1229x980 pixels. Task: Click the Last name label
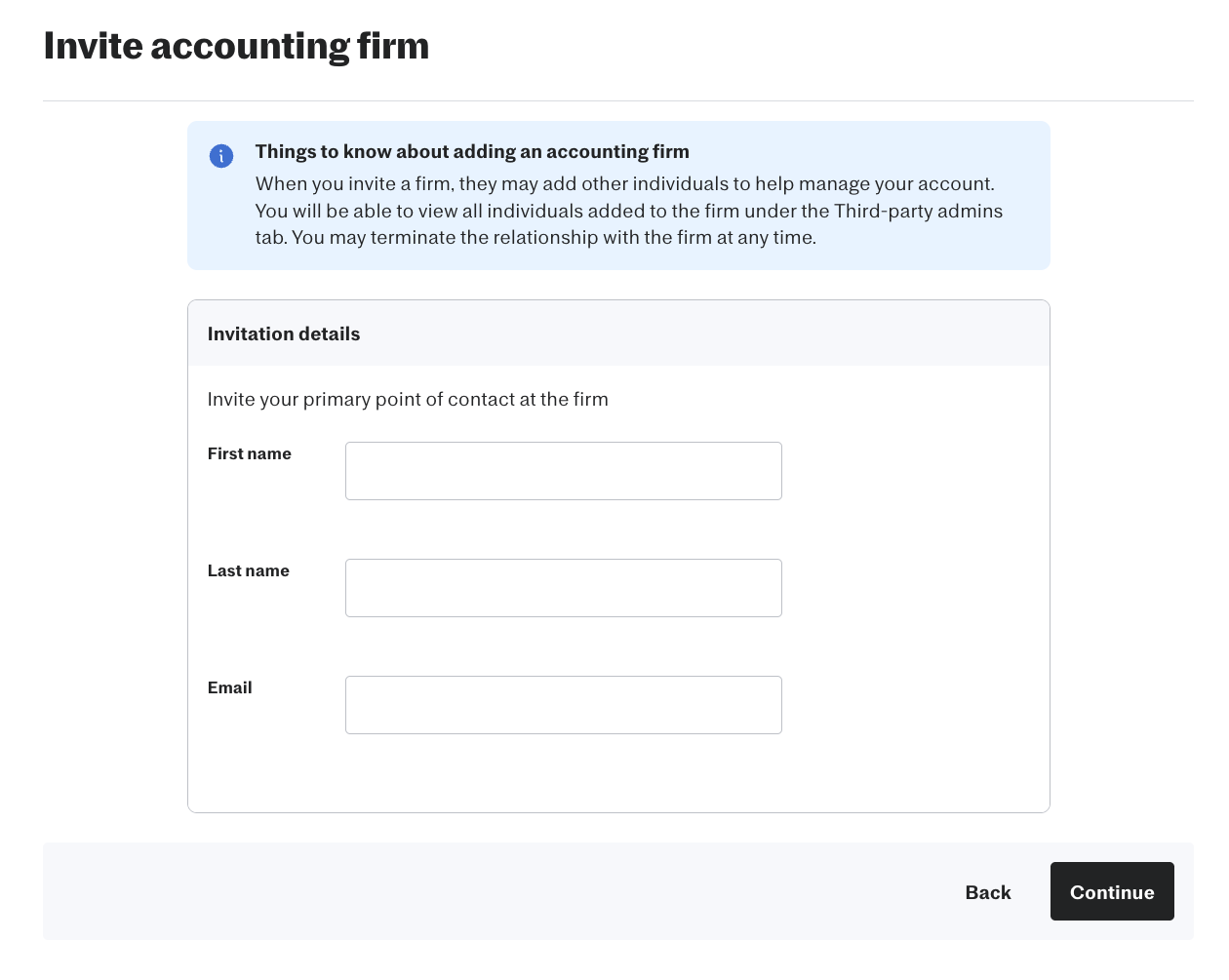tap(248, 570)
